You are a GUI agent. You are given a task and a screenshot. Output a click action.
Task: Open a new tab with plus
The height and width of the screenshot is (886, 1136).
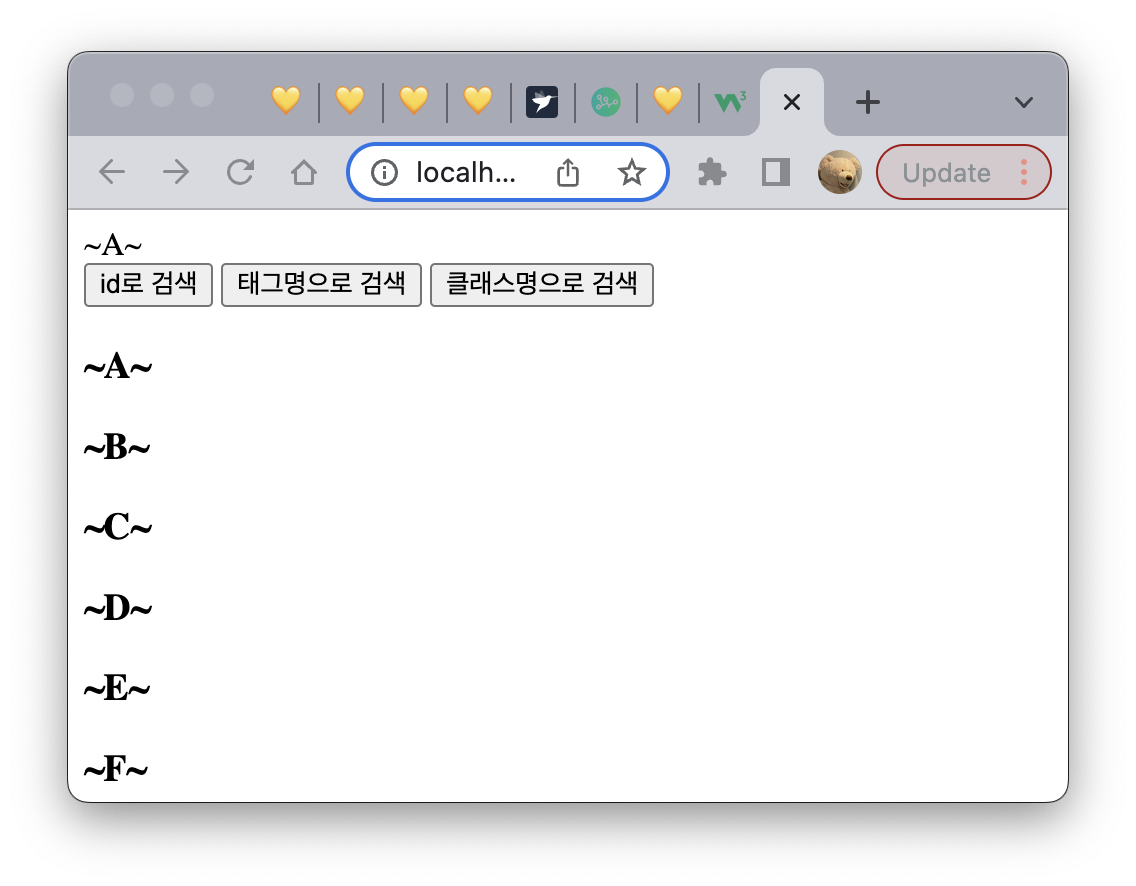click(x=867, y=102)
